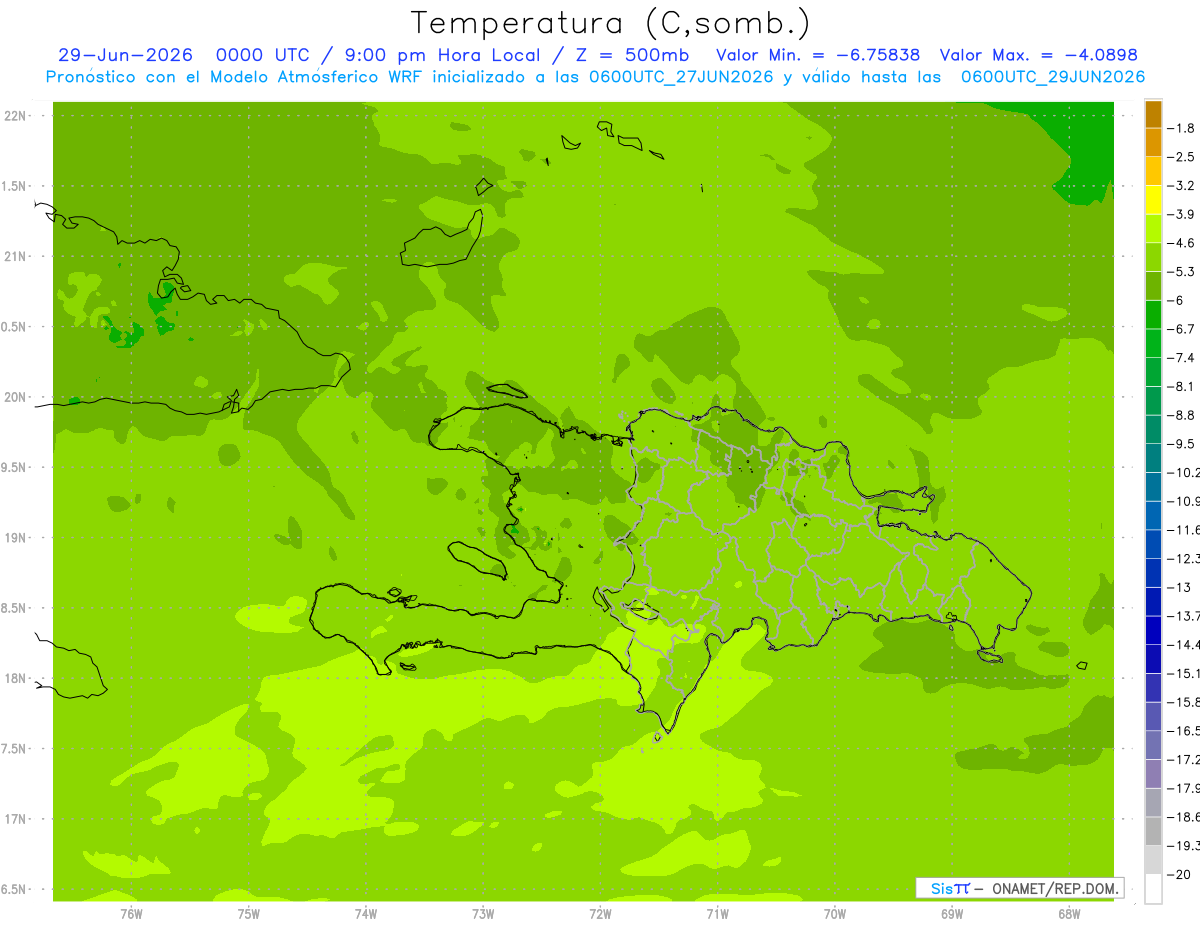Click the "-6.7" colorbar label
Viewport: 1200px width, 927px height.
click(1181, 329)
